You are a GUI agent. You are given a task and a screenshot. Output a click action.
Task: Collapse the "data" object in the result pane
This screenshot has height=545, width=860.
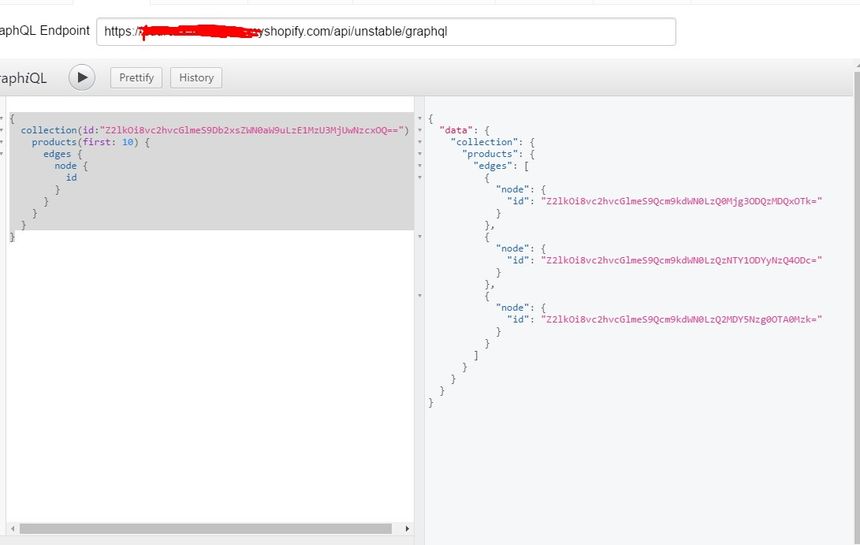(420, 131)
